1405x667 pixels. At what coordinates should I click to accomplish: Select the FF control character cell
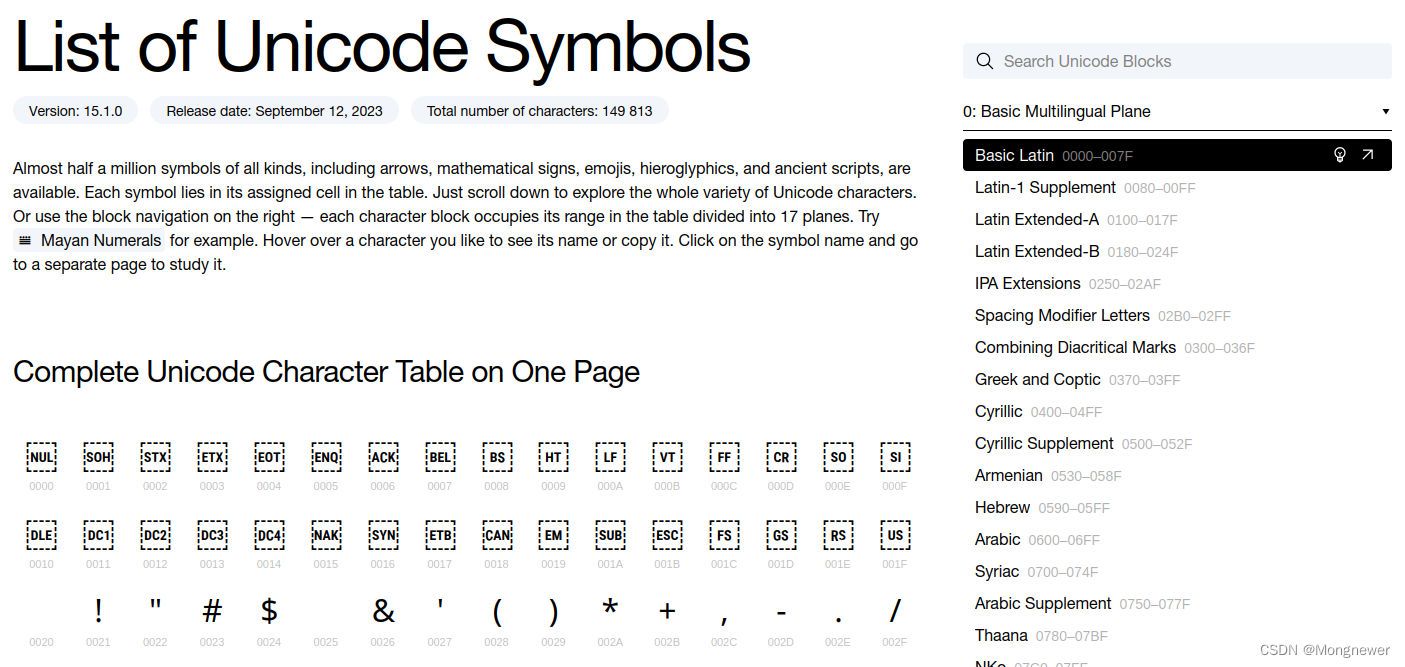click(x=724, y=457)
